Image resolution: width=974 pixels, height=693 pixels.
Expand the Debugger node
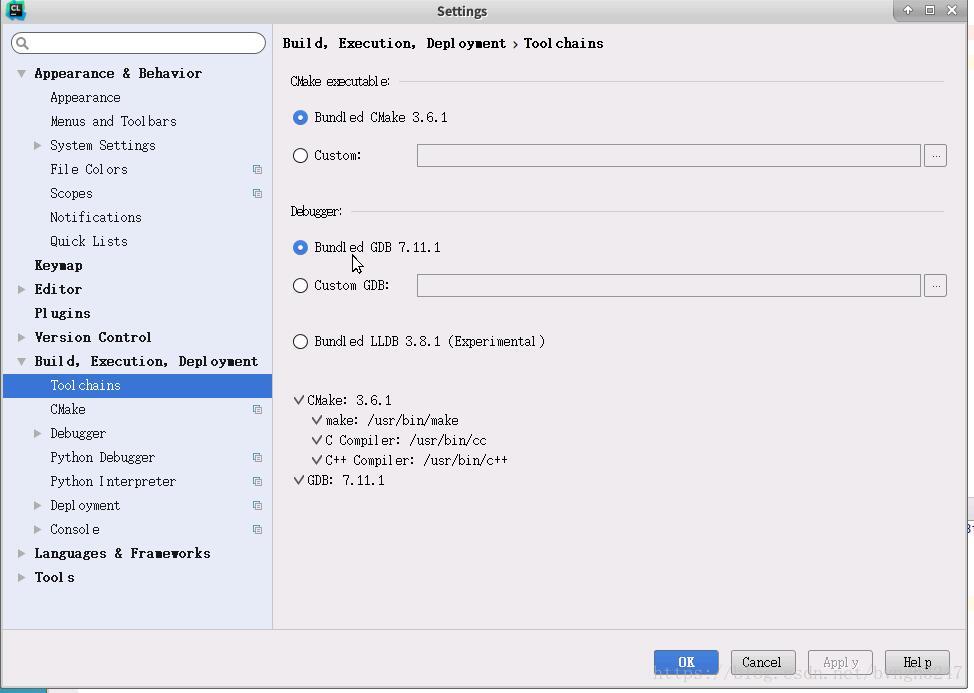pyautogui.click(x=37, y=433)
